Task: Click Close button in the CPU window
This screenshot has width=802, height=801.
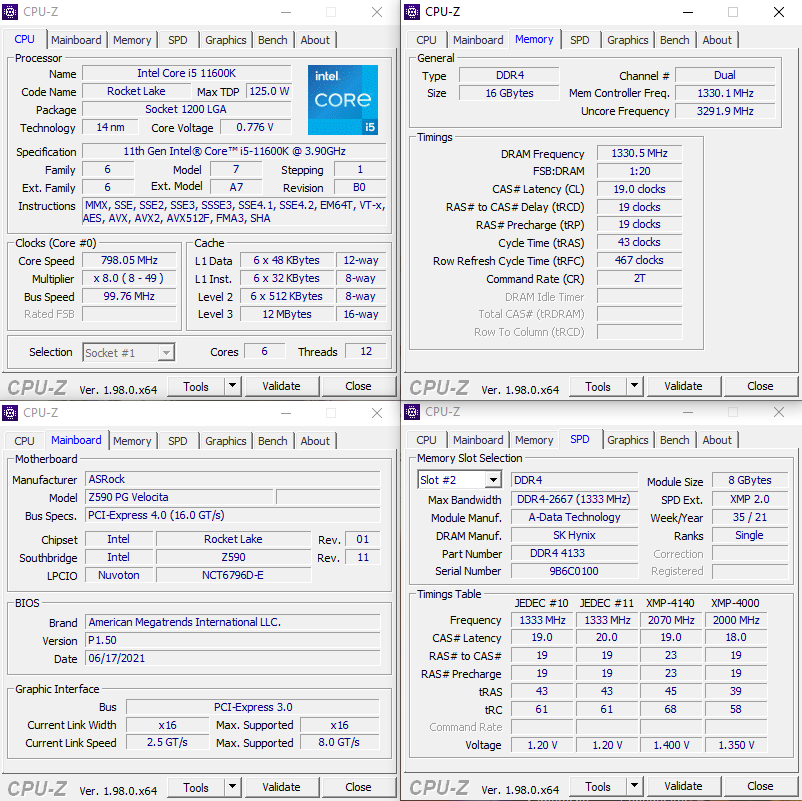Action: coord(359,386)
